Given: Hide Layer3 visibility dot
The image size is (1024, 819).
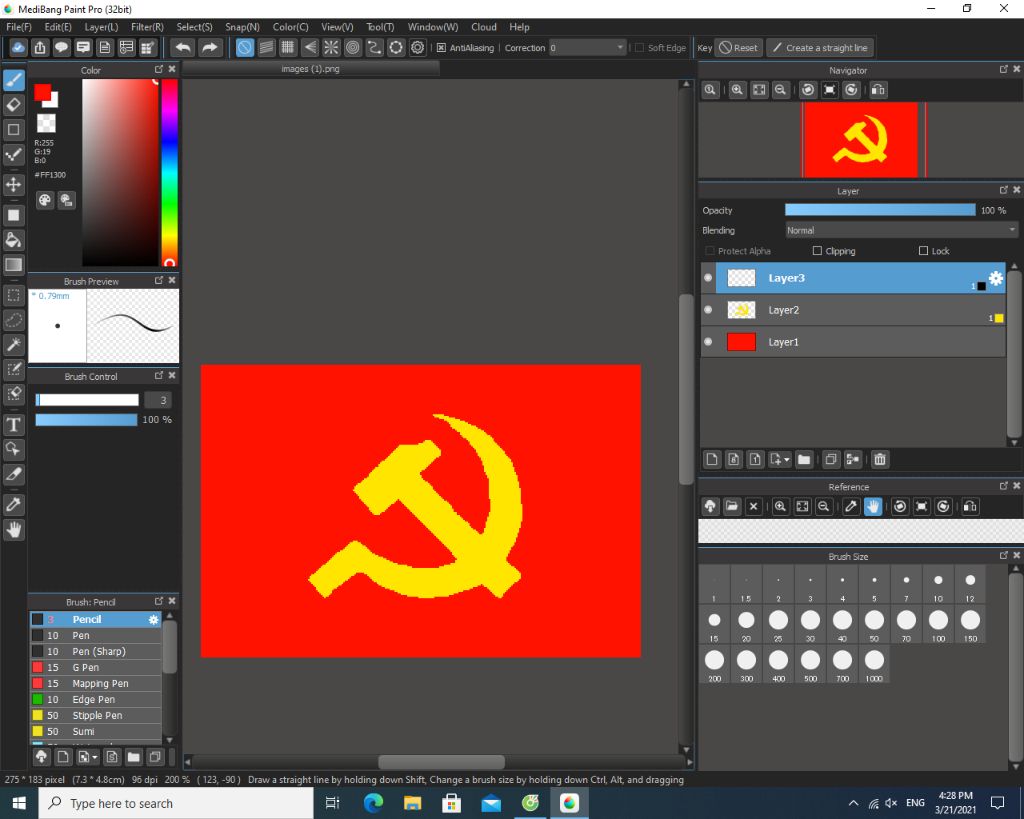Looking at the screenshot, I should tap(708, 278).
